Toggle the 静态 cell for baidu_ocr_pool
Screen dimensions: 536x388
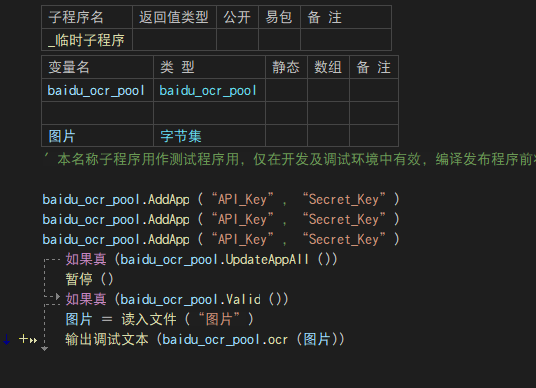(x=286, y=90)
